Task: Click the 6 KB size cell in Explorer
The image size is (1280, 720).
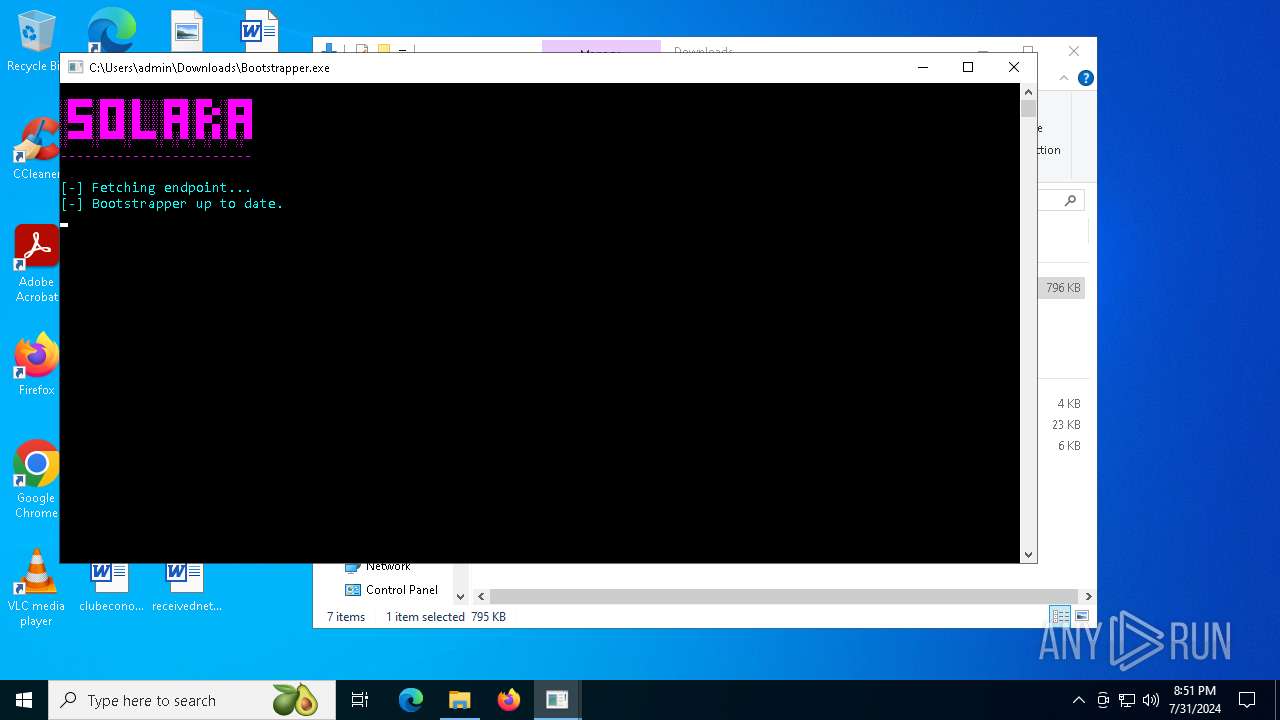Action: [1069, 446]
